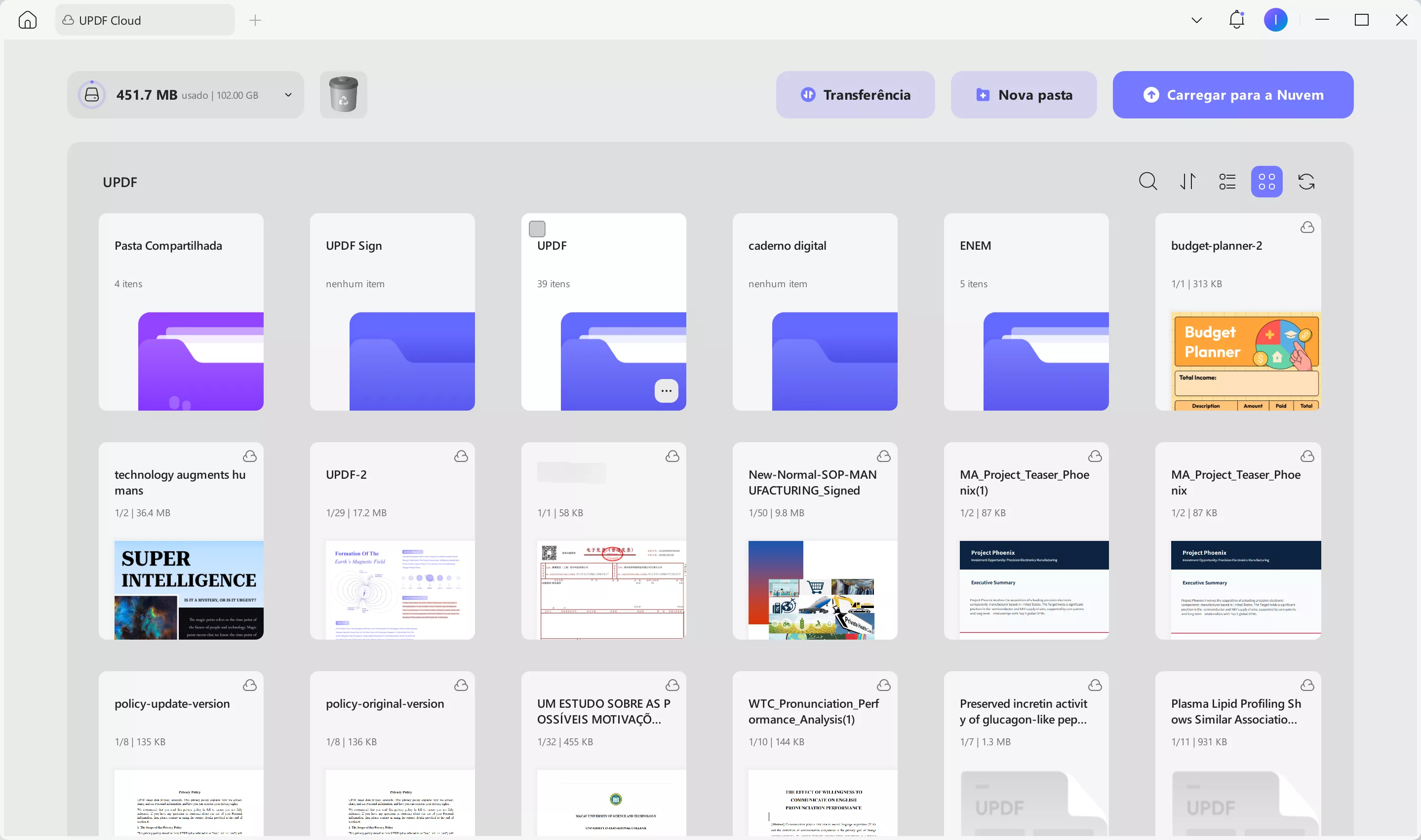Click cloud icon on budget-planner-2
Viewport: 1421px width, 840px height.
pos(1306,228)
